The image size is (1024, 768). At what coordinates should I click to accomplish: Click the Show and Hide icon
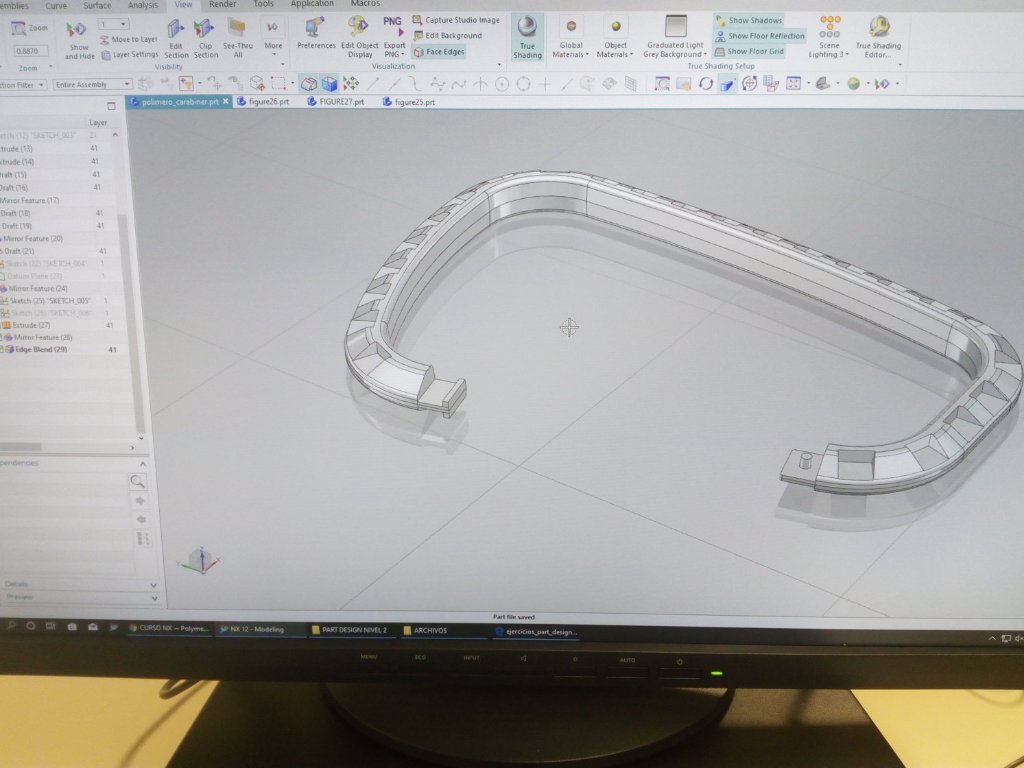pyautogui.click(x=76, y=29)
